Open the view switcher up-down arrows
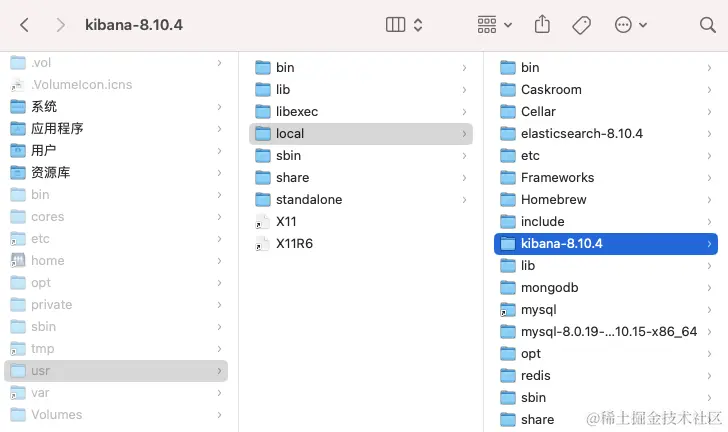The image size is (728, 432). [418, 25]
